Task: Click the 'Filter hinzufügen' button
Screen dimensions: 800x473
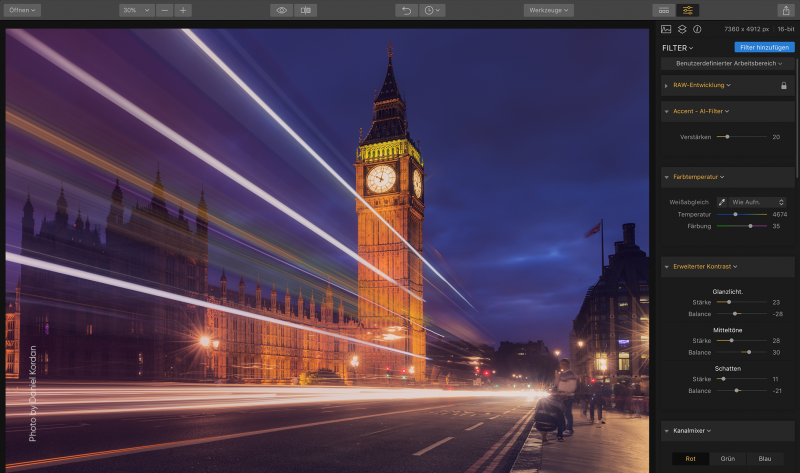Action: (763, 47)
